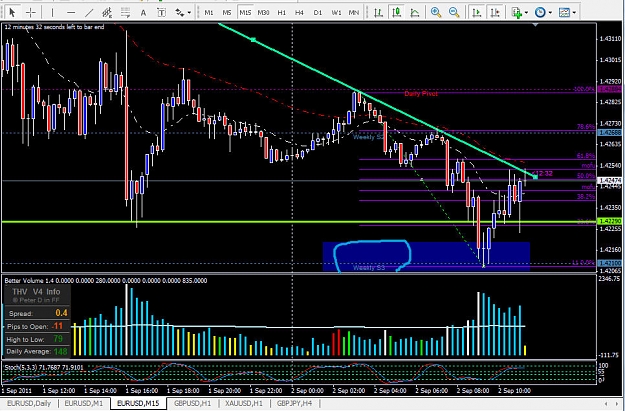Set timeframe to M1

click(208, 12)
